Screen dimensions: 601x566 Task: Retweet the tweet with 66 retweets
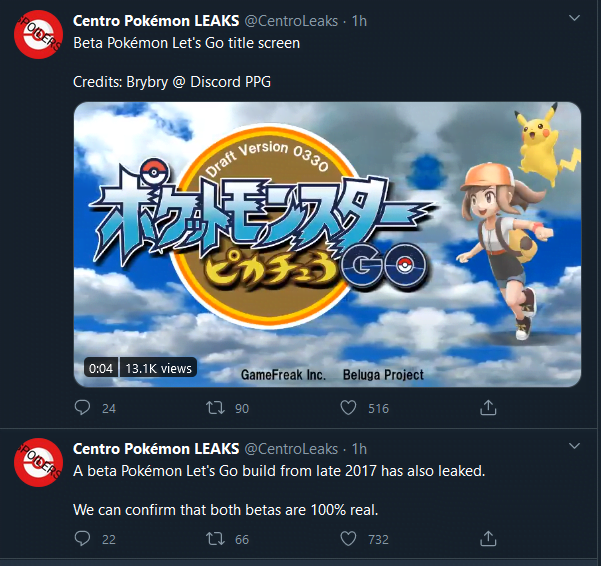(x=215, y=538)
